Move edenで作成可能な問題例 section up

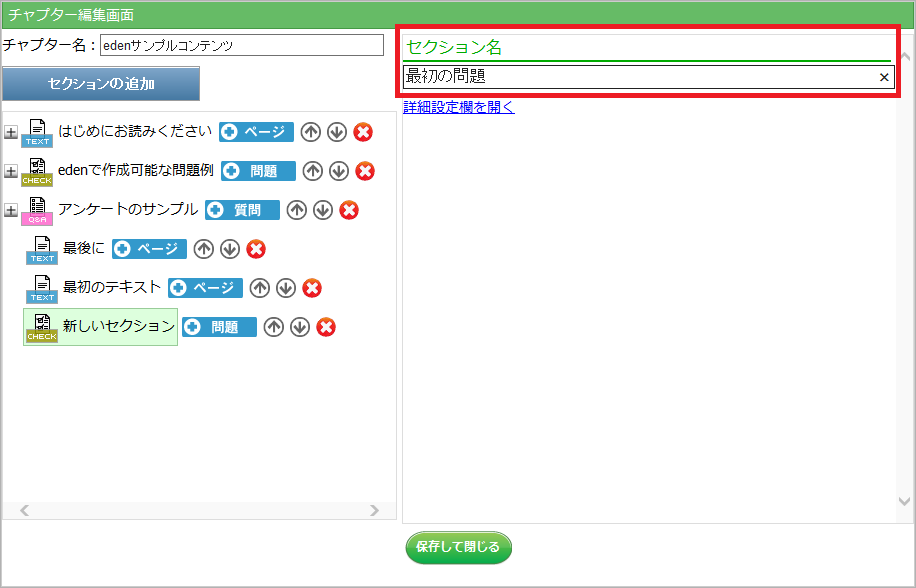point(313,171)
